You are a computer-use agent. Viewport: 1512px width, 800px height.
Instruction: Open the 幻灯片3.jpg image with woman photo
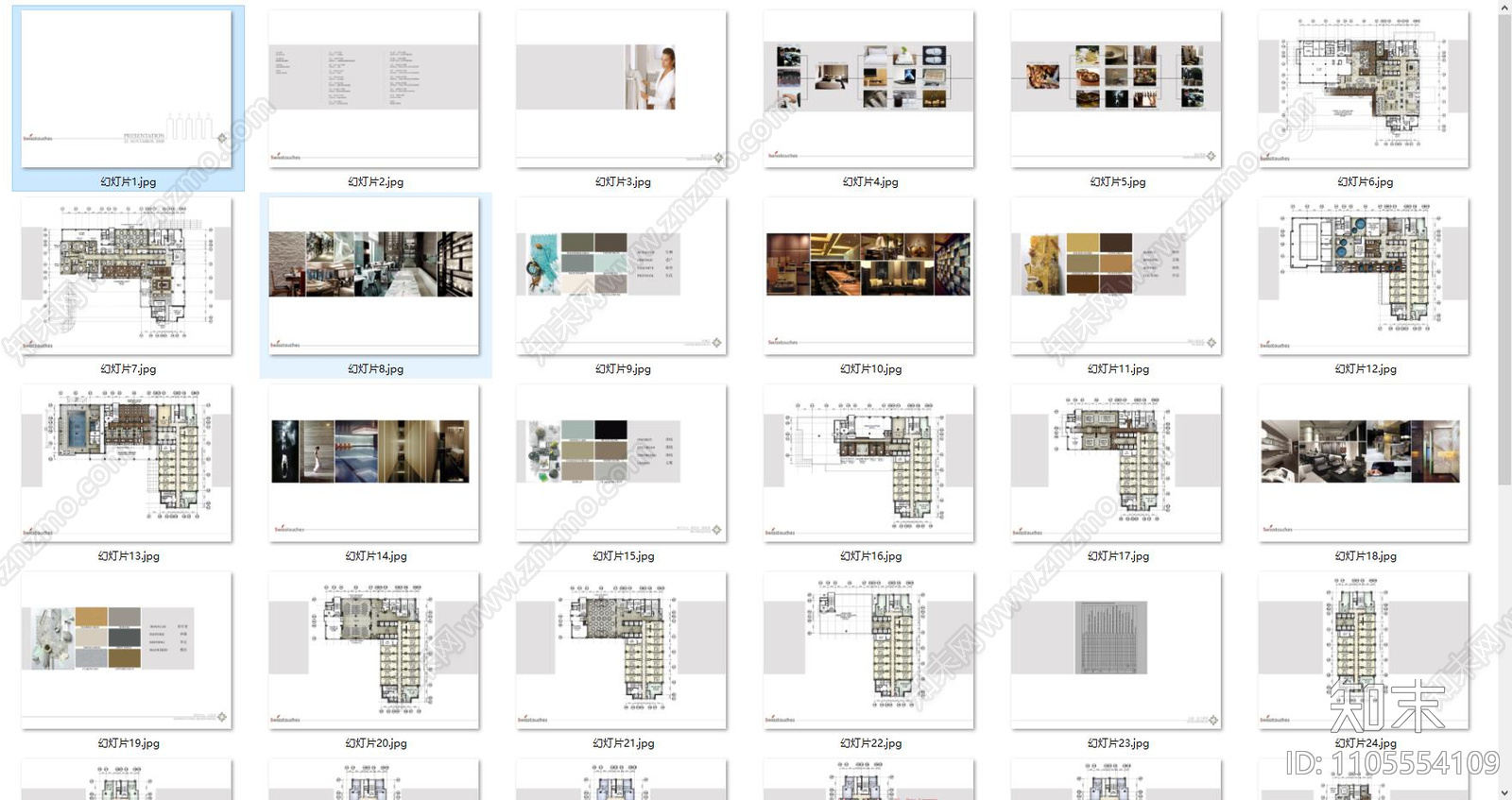622,89
